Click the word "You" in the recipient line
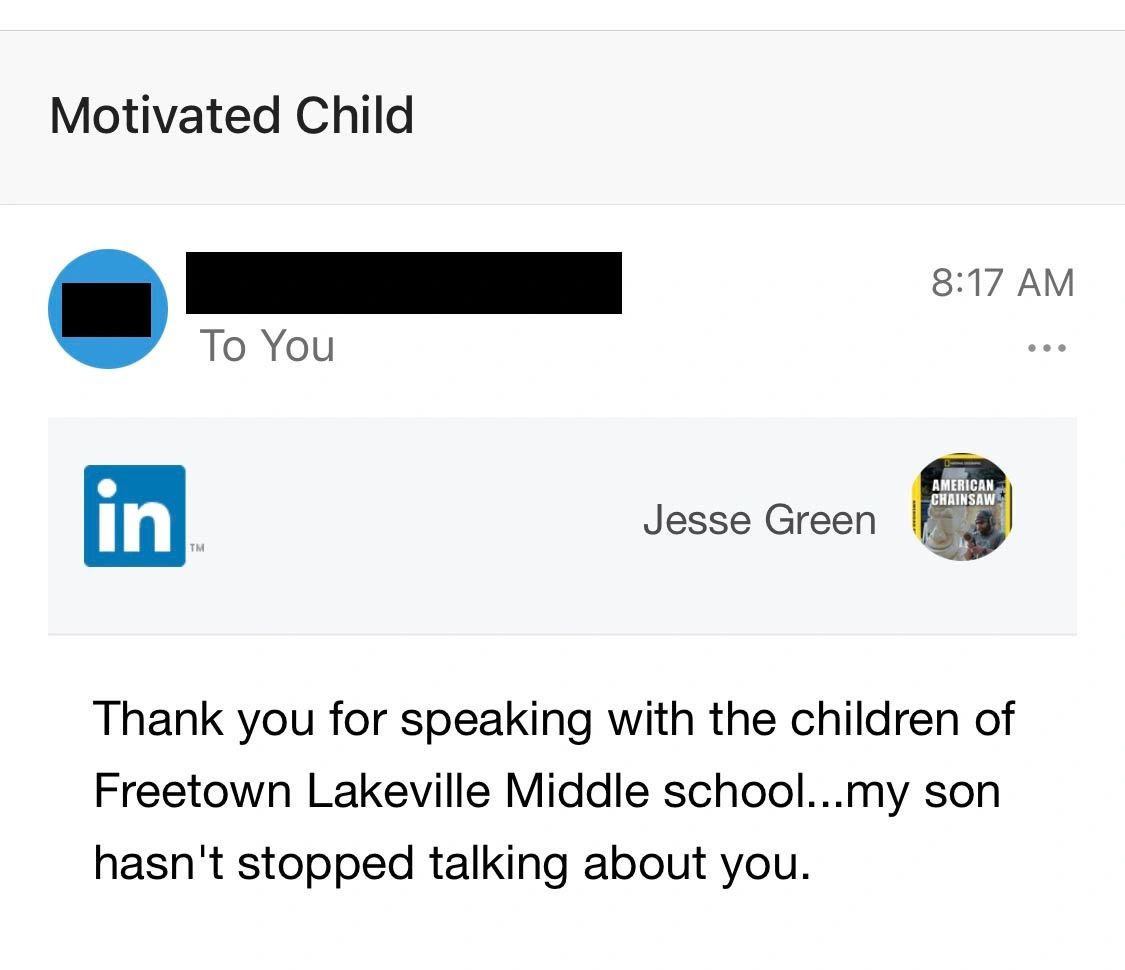The image size is (1125, 970). [x=298, y=346]
